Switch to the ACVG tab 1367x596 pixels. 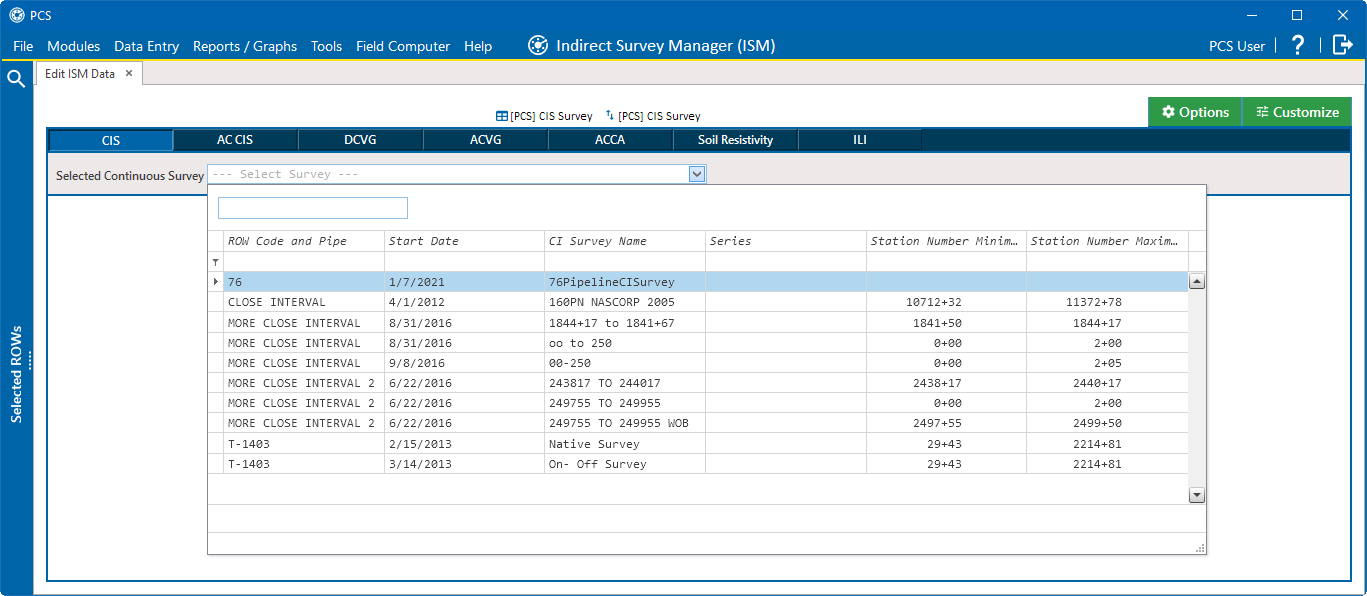pos(485,140)
